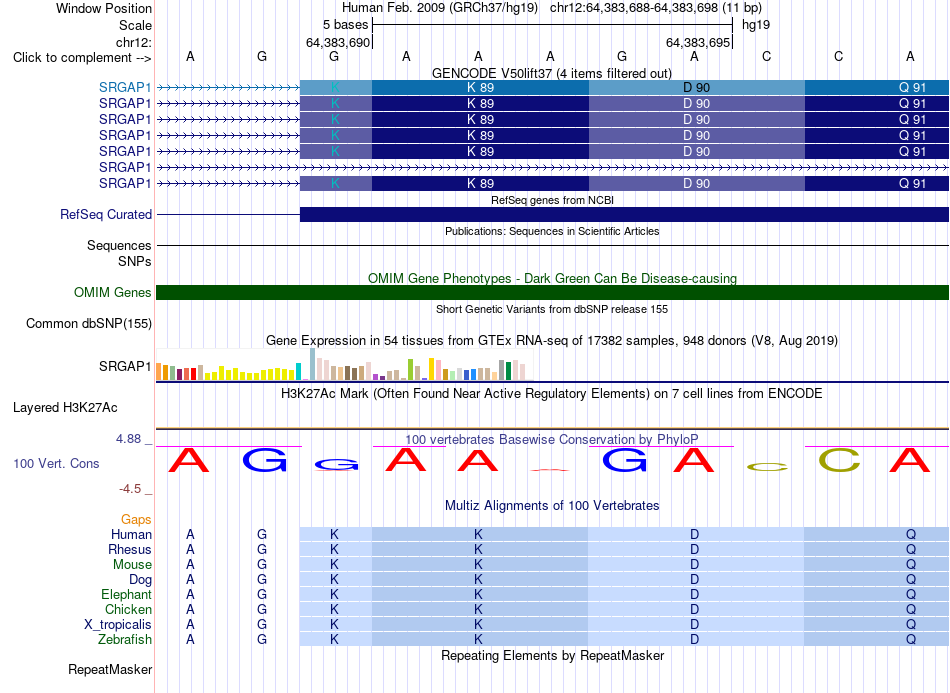Click the -4.5 PhyloP lower scale value
The image size is (950, 693).
pyautogui.click(x=130, y=489)
